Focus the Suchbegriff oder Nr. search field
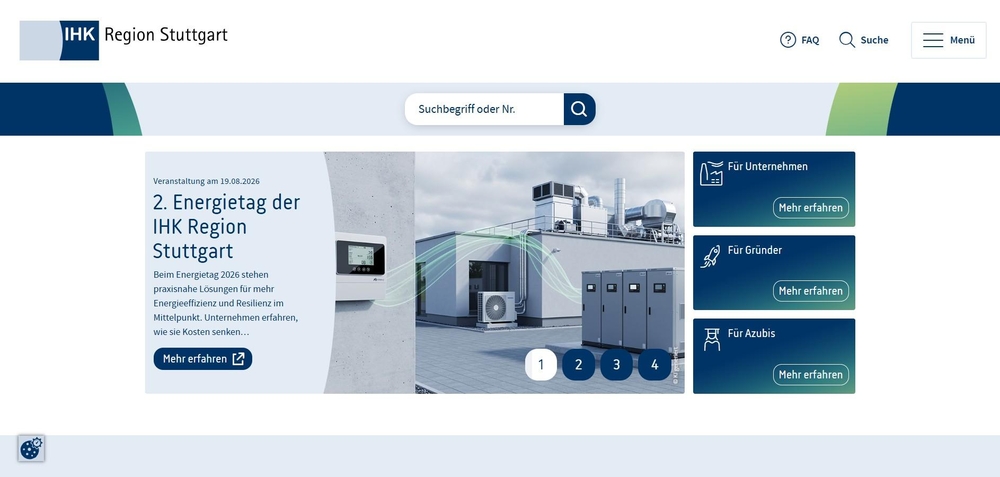 tap(484, 109)
